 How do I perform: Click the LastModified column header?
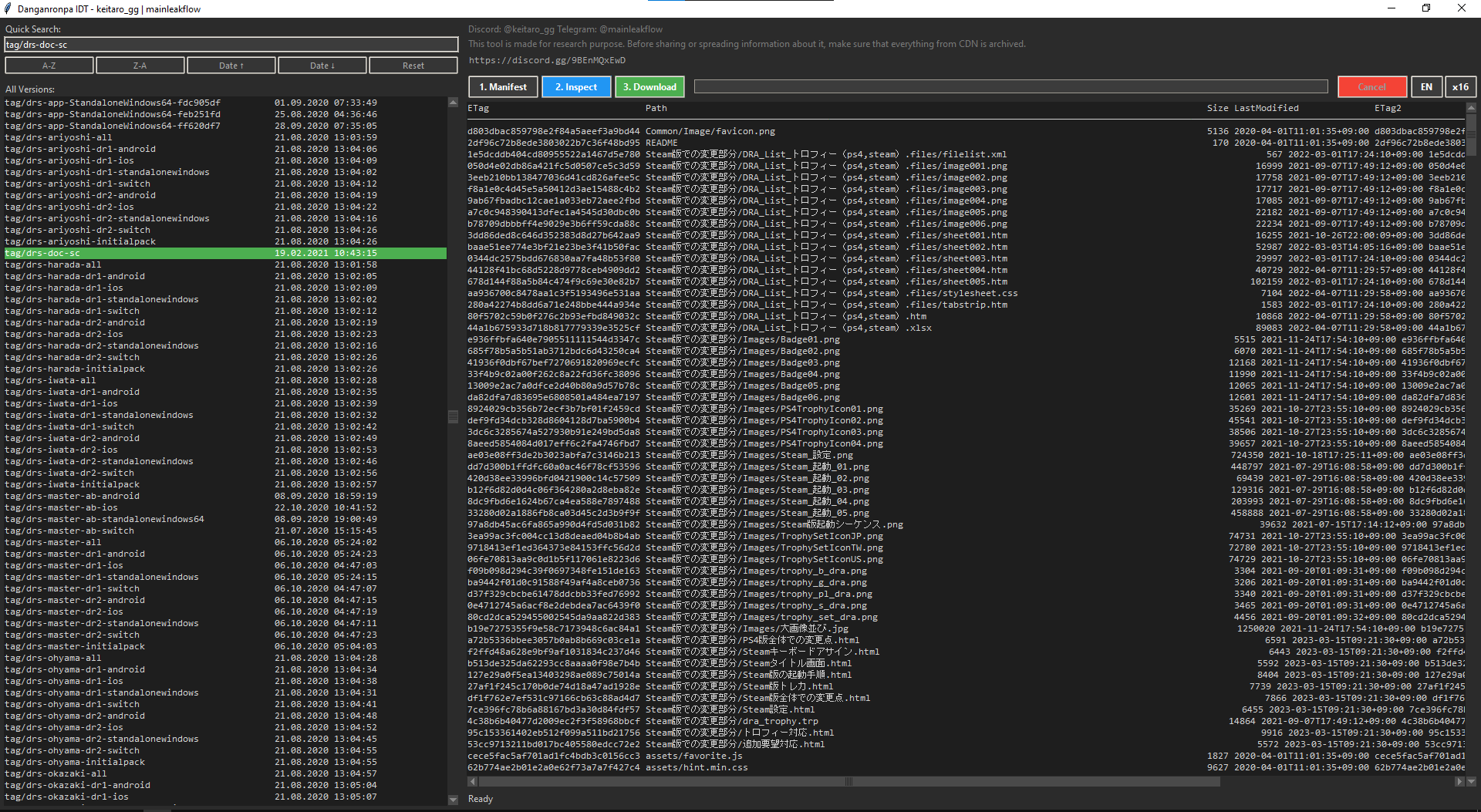(x=1267, y=109)
